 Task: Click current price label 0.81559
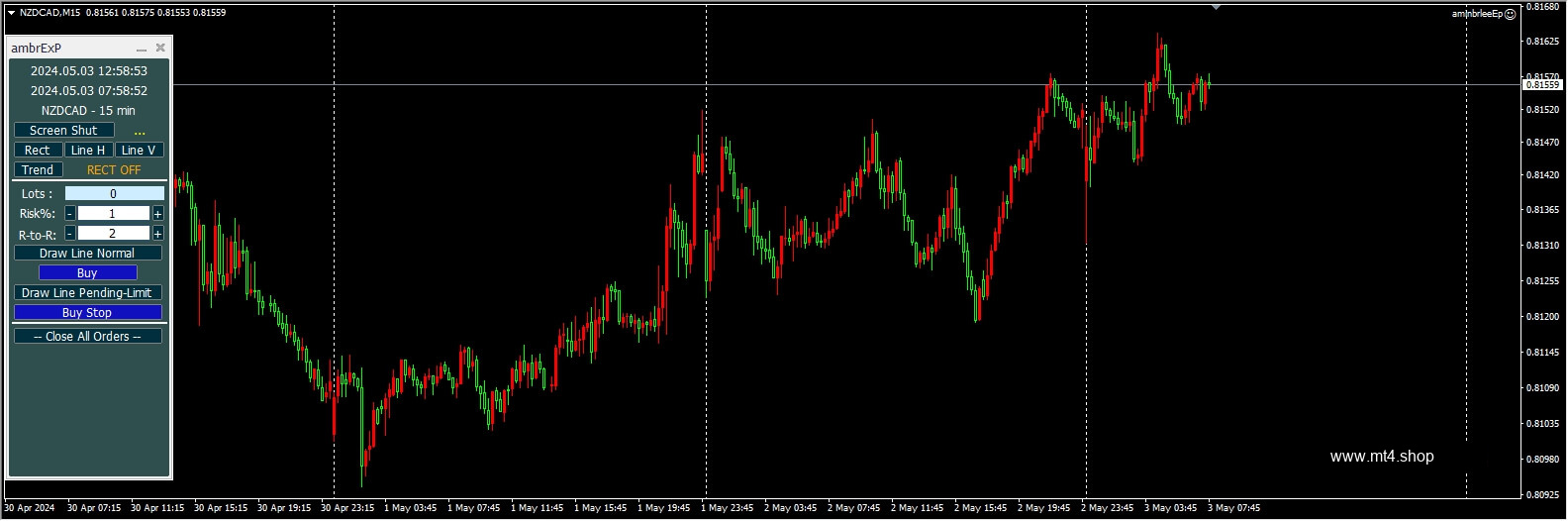pyautogui.click(x=1542, y=85)
